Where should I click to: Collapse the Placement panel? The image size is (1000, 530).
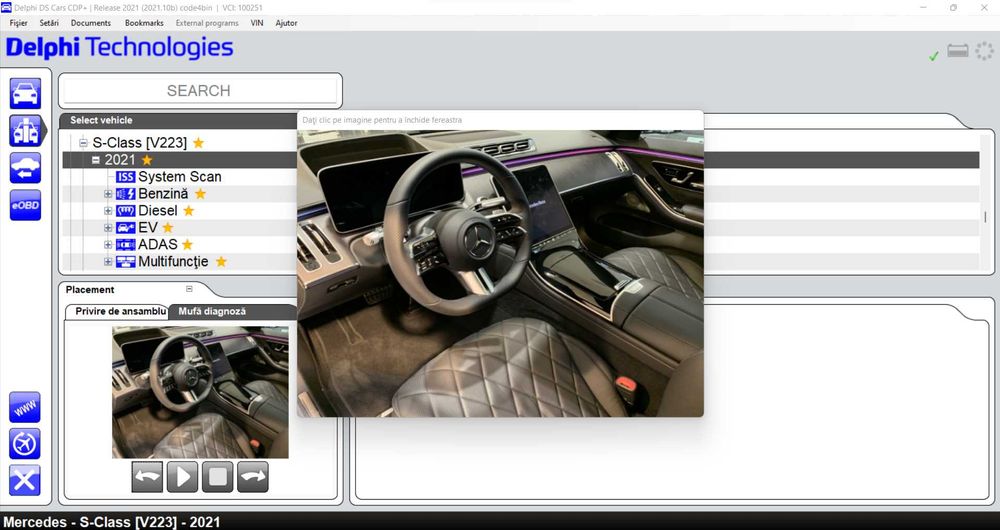coord(189,289)
